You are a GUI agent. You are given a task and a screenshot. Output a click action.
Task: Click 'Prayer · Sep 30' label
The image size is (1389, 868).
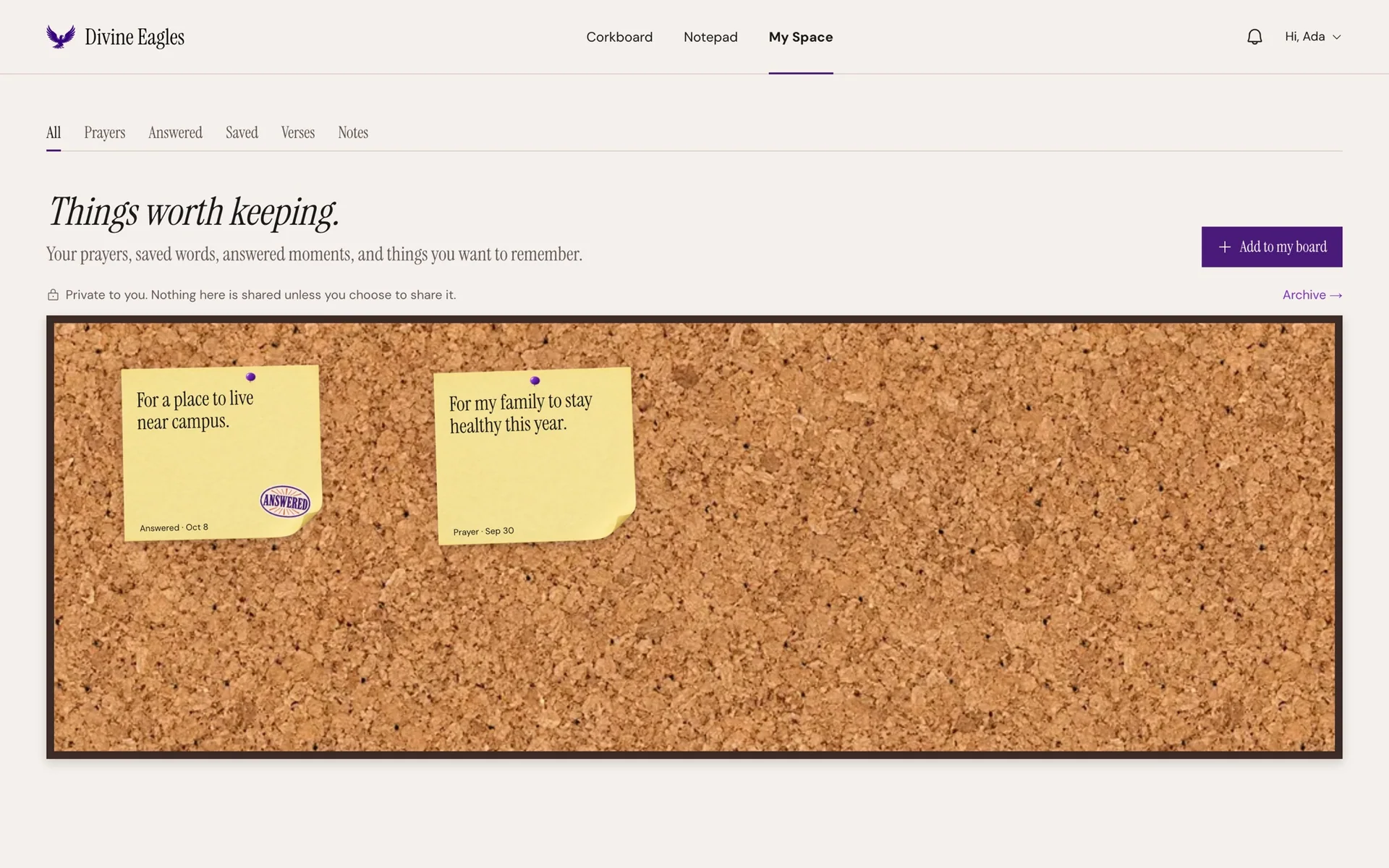(x=483, y=531)
